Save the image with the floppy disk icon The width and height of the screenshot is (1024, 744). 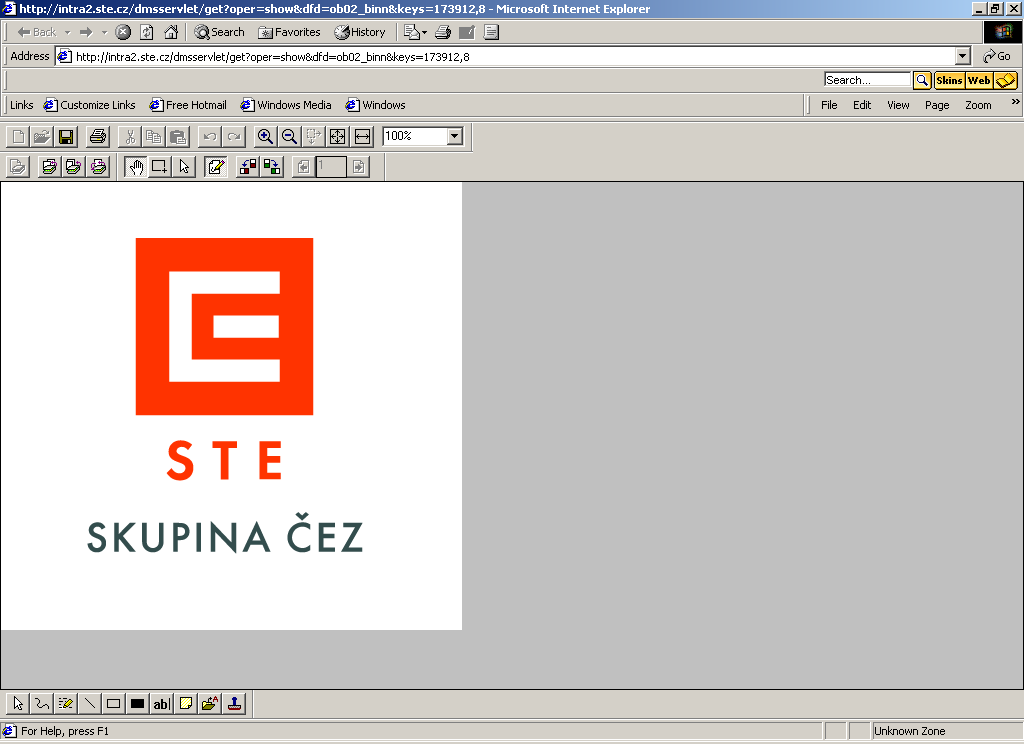click(66, 137)
